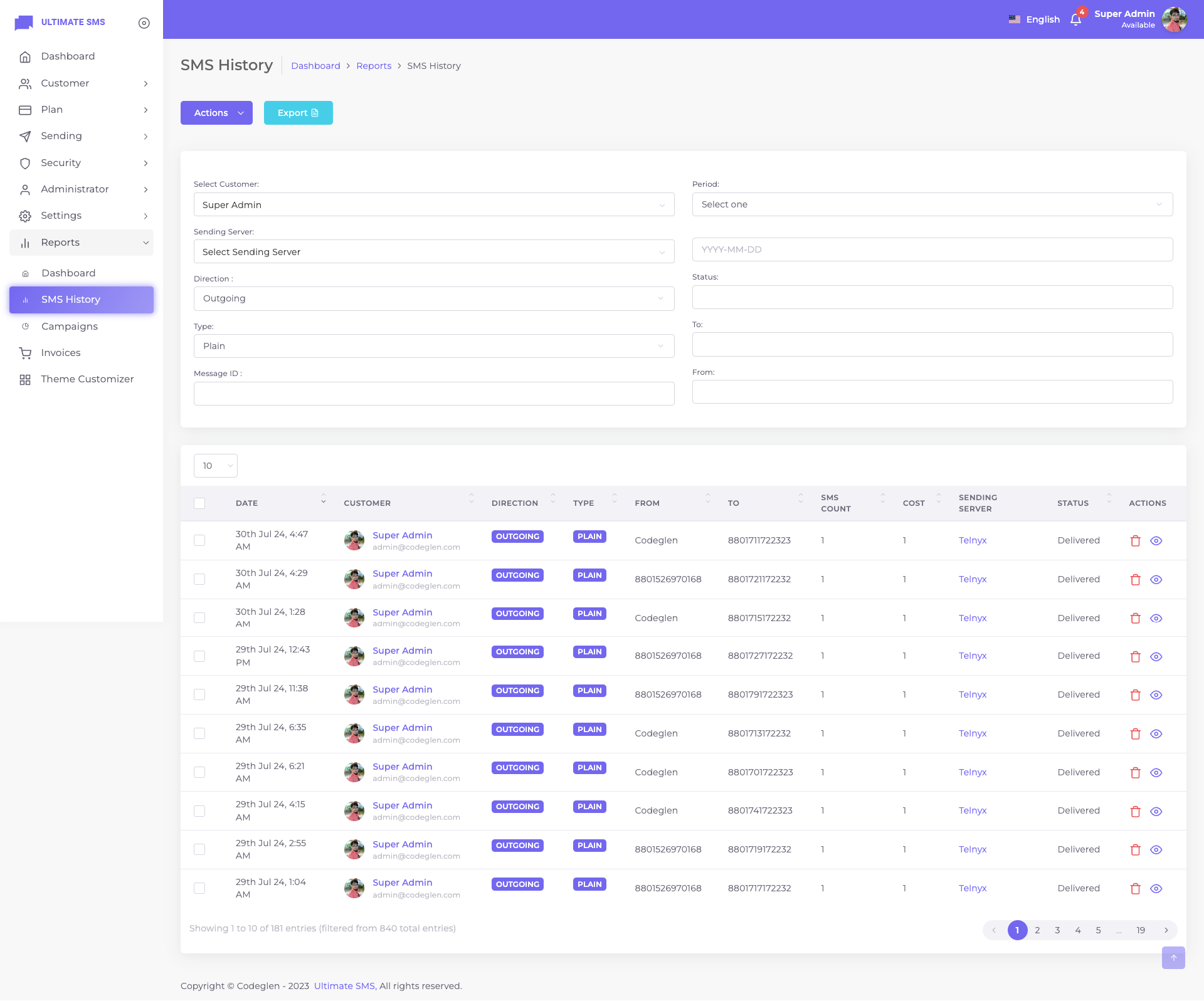View the 29th Jul 12:43 PM message details
The width and height of the screenshot is (1204, 1001).
click(x=1156, y=656)
